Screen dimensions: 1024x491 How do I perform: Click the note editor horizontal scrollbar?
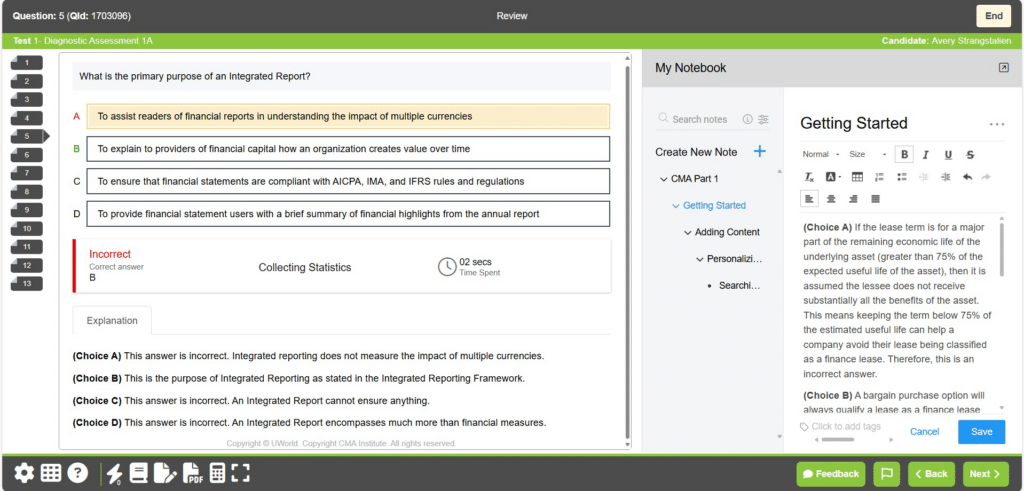click(x=838, y=440)
